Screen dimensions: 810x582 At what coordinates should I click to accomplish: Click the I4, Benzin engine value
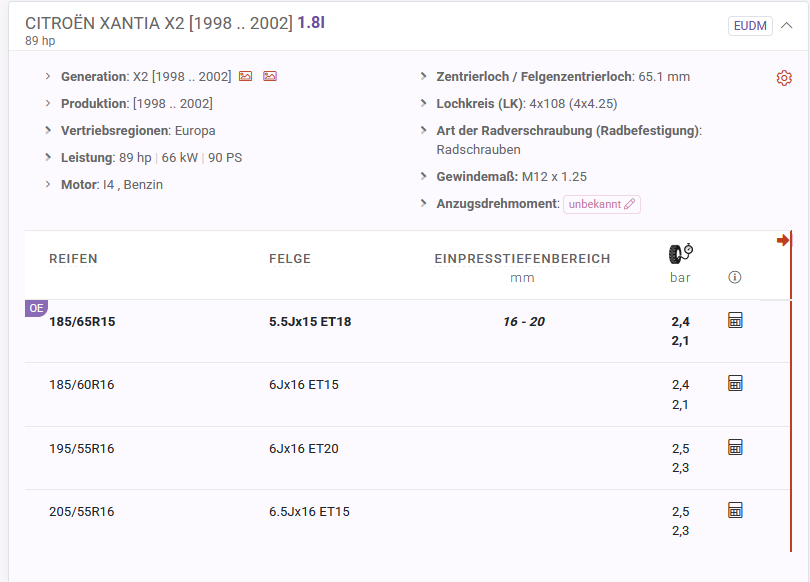pyautogui.click(x=133, y=185)
